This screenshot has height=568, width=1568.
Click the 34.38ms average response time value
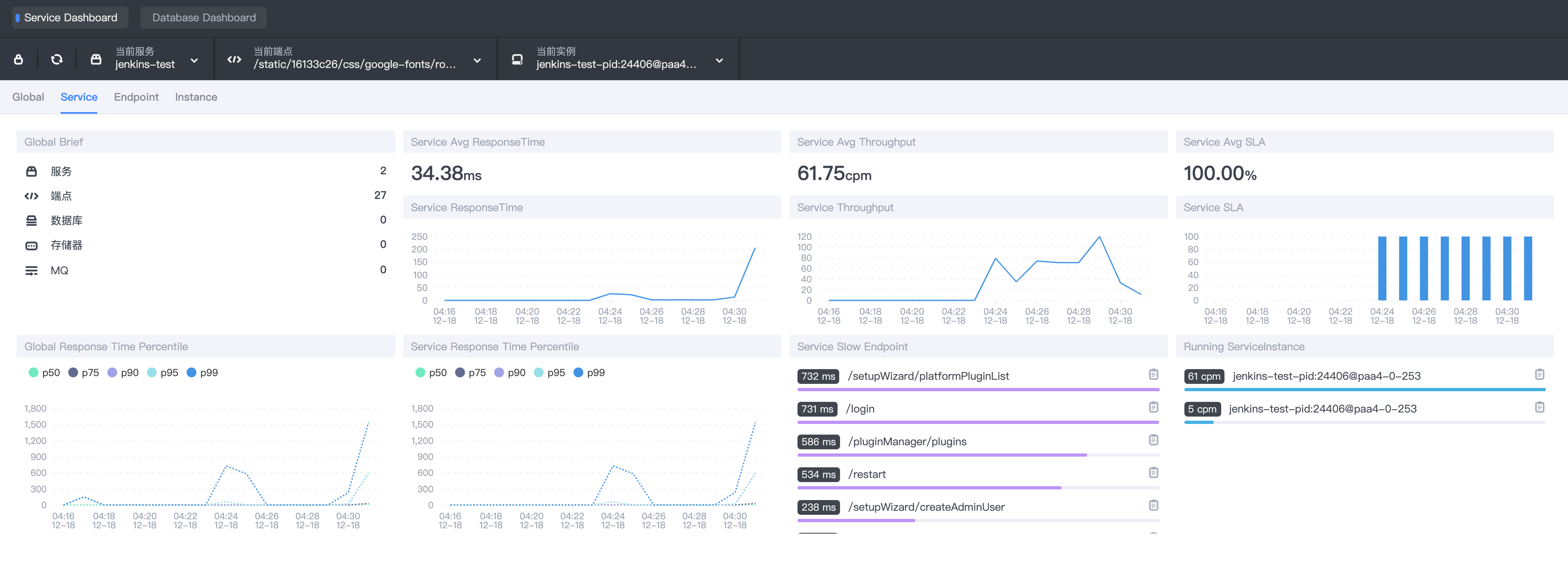446,174
